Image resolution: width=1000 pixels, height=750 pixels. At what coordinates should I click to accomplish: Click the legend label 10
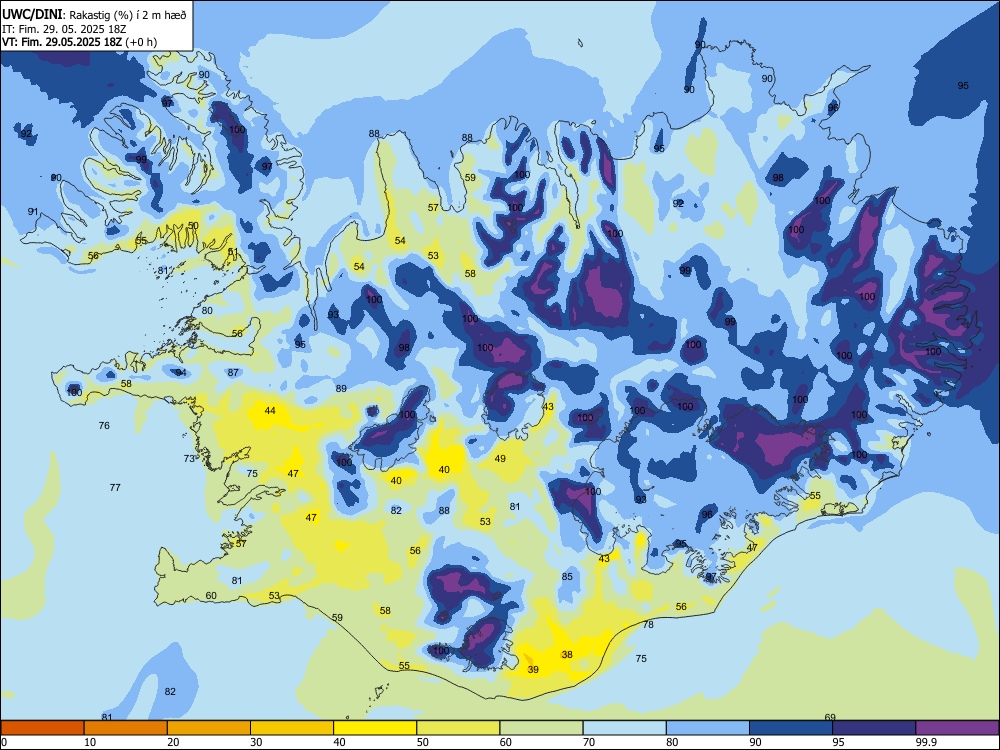(90, 742)
